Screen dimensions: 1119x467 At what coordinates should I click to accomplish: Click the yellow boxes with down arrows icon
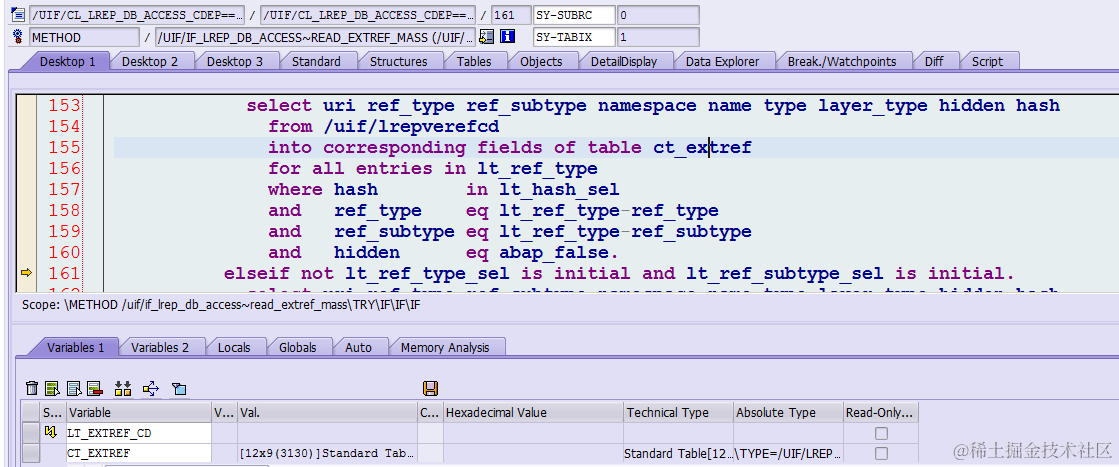(123, 388)
